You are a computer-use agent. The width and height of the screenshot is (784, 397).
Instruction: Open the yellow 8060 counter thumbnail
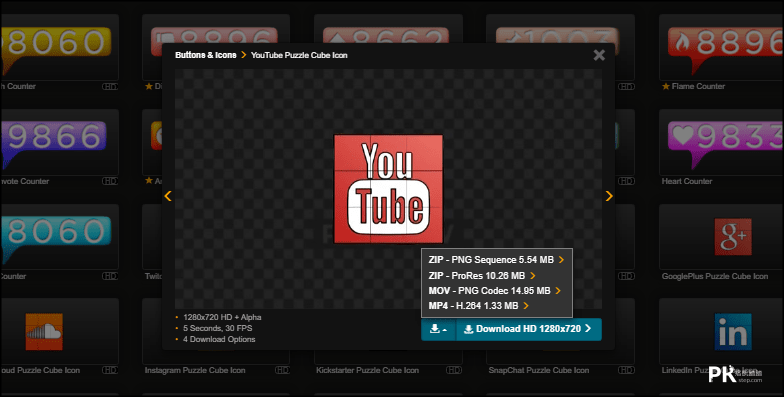(59, 48)
